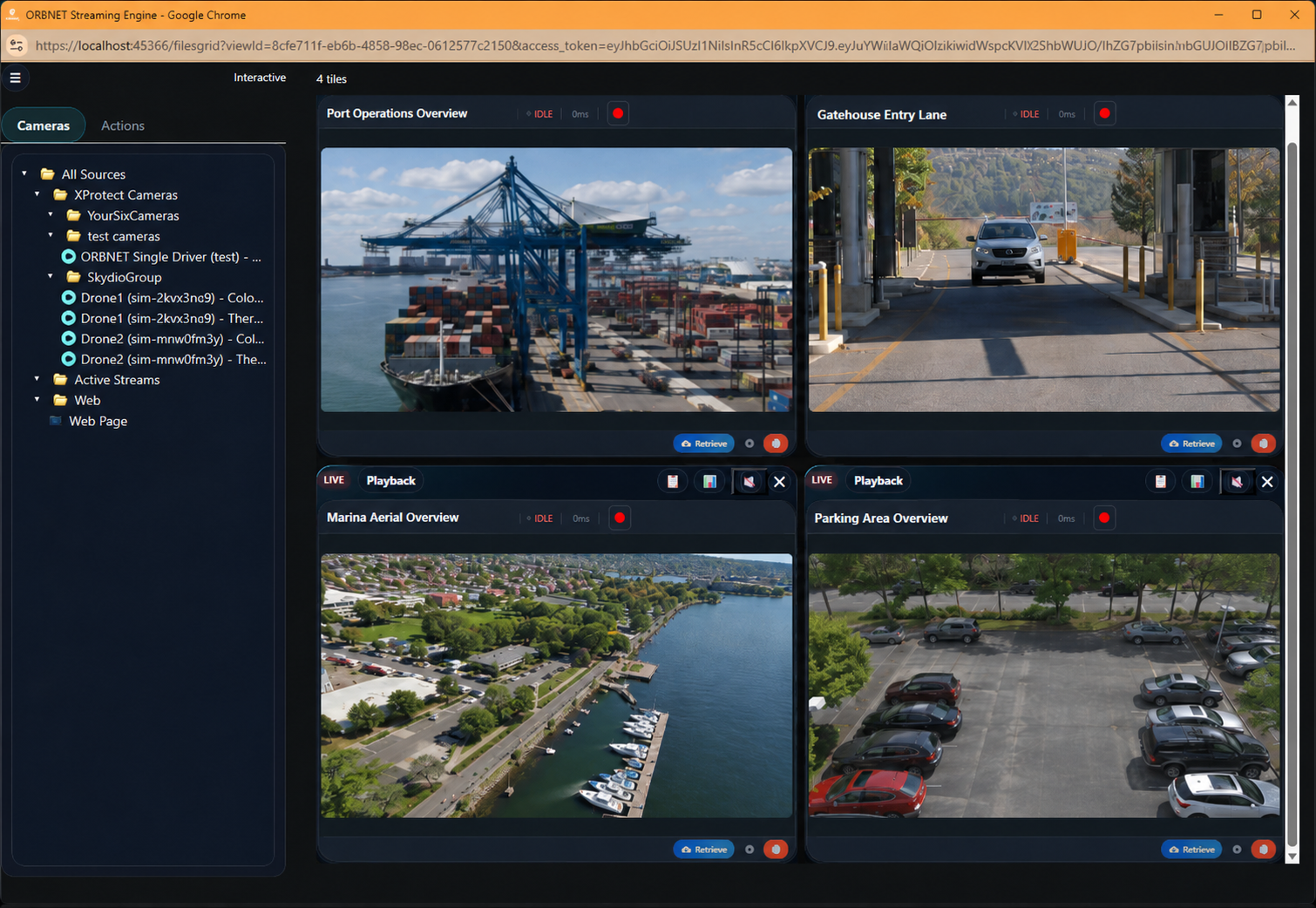The image size is (1316, 908).
Task: Collapse the test cameras folder
Action: [x=50, y=235]
